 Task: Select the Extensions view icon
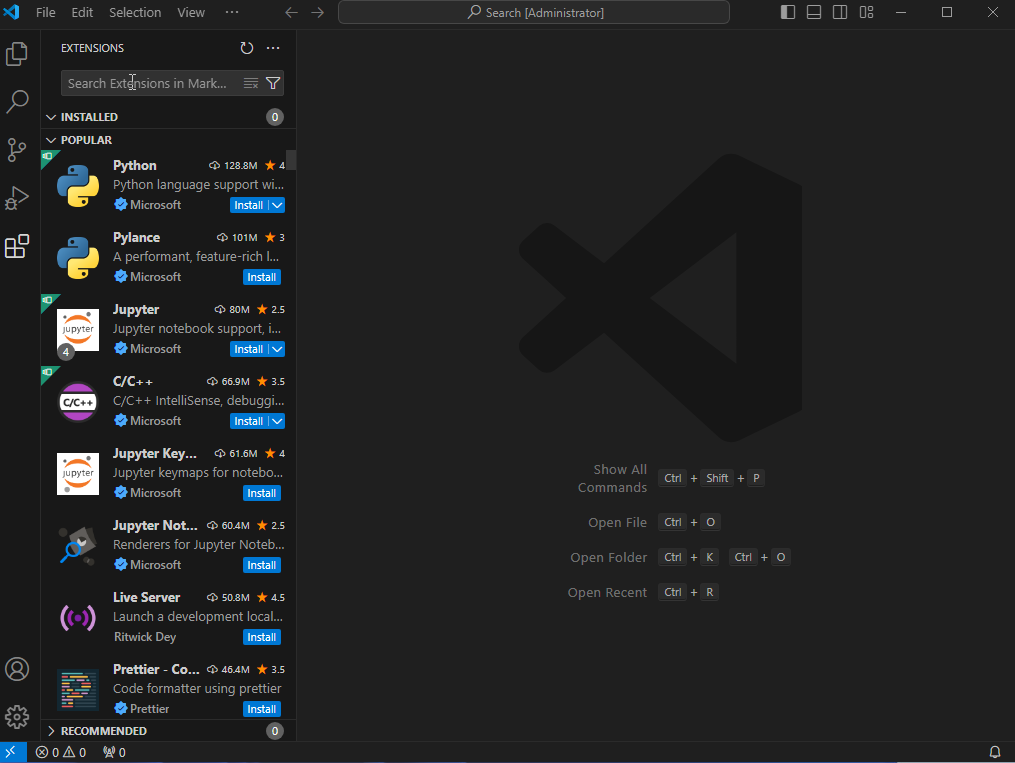tap(17, 247)
